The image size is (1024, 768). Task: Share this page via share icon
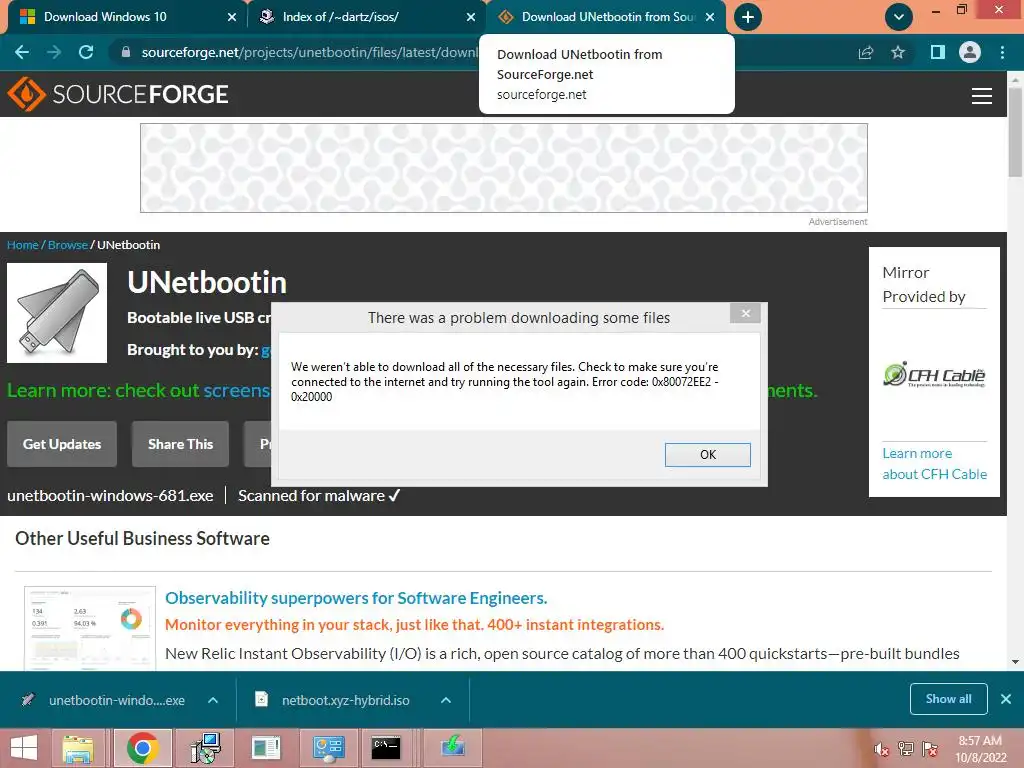coord(866,52)
